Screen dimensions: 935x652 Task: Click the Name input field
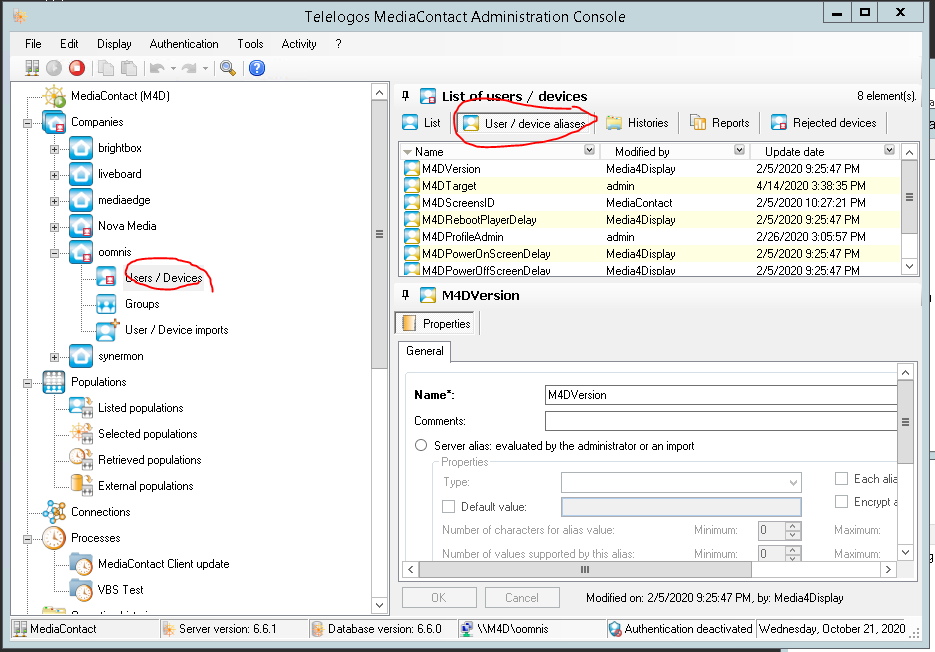721,395
